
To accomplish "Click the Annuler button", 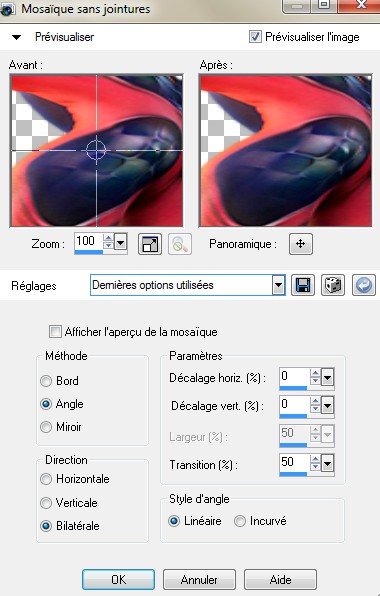I will [200, 580].
